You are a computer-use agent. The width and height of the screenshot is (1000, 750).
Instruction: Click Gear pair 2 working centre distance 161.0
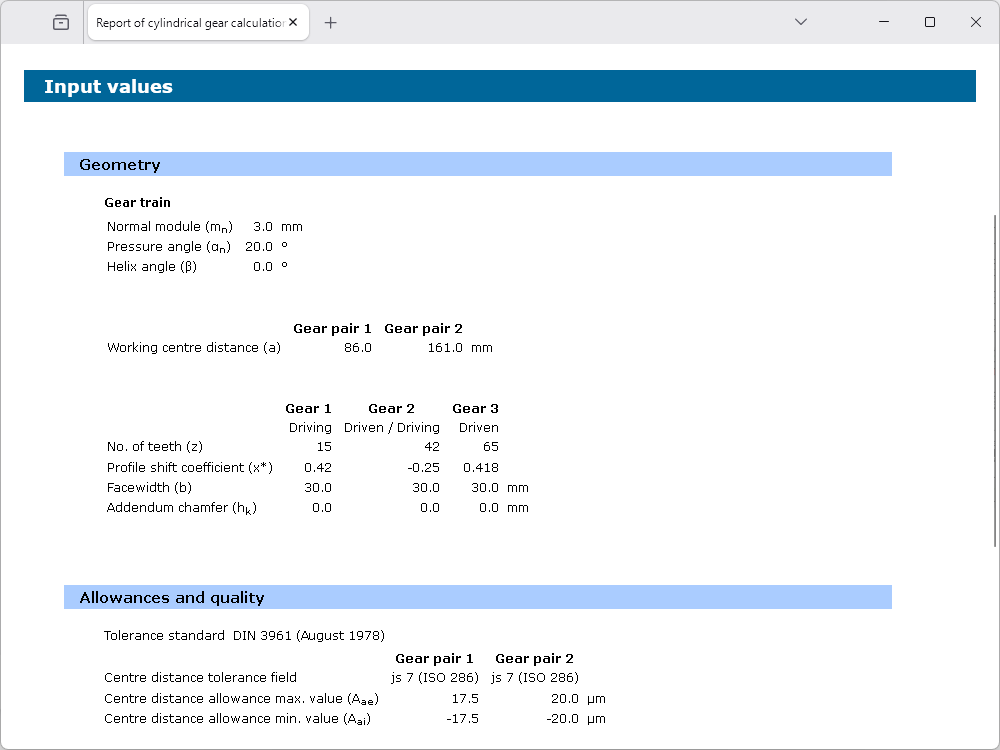(x=445, y=348)
